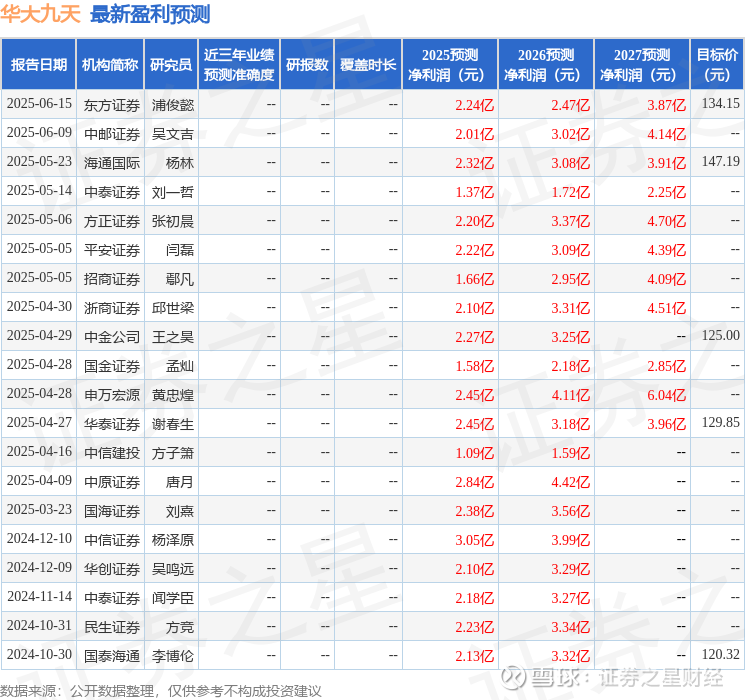
Task: Select the date cell 2025-05-14
Action: [x=39, y=191]
